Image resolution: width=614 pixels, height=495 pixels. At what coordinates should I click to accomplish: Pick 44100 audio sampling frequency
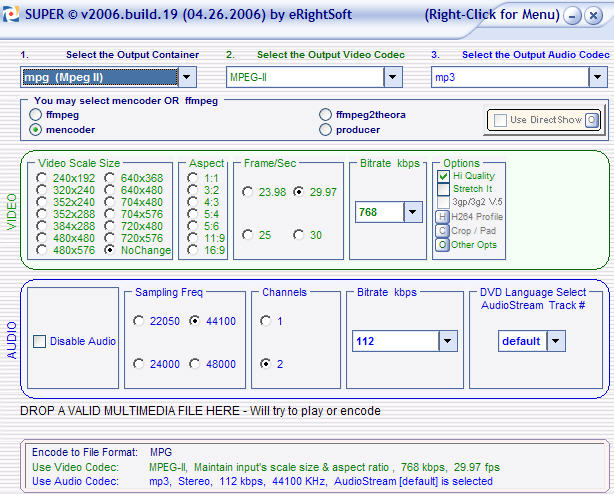(x=195, y=321)
